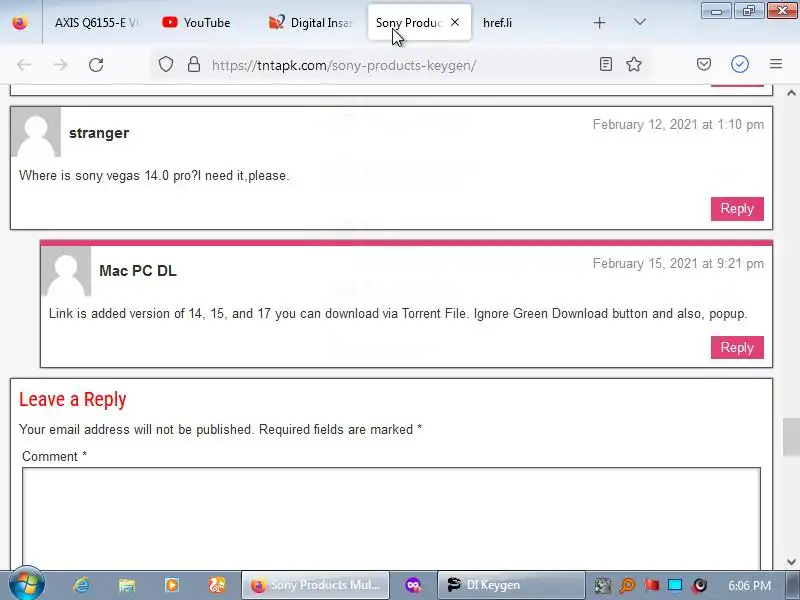
Task: Click the orange magnifier tray icon
Action: pyautogui.click(x=627, y=585)
